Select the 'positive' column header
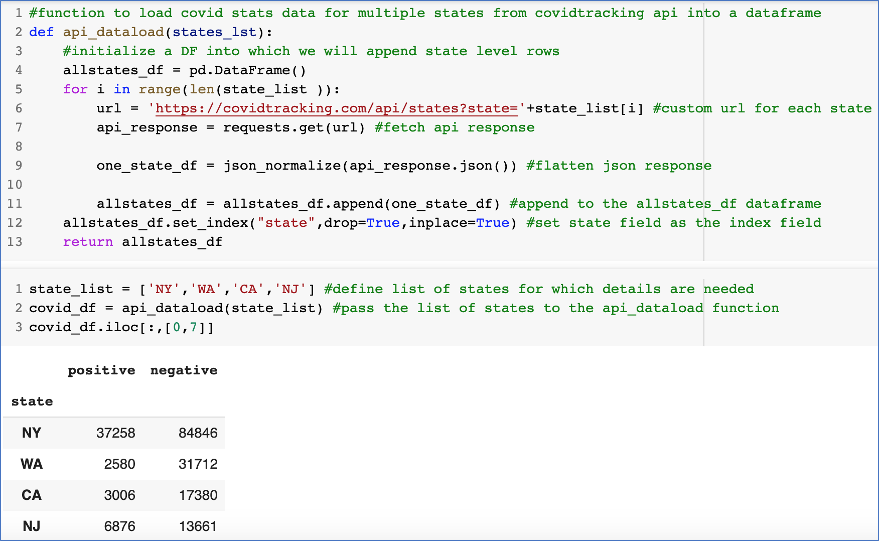This screenshot has height=541, width=879. [101, 370]
